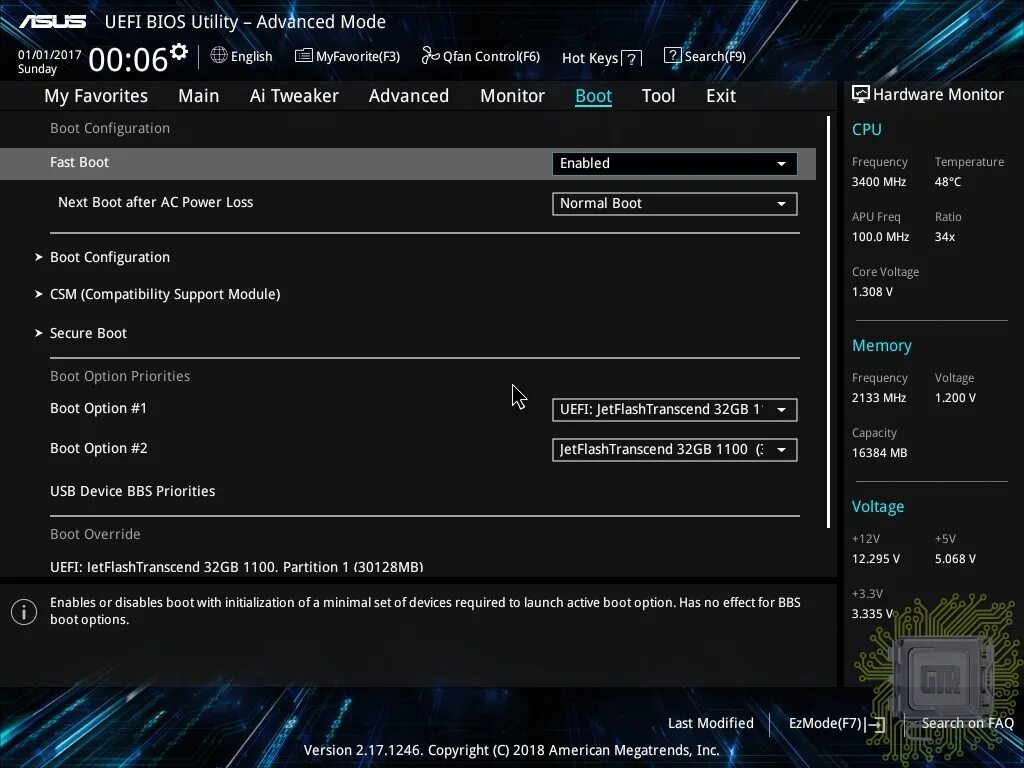Go to the Monitor tab
The image size is (1024, 768).
point(512,96)
